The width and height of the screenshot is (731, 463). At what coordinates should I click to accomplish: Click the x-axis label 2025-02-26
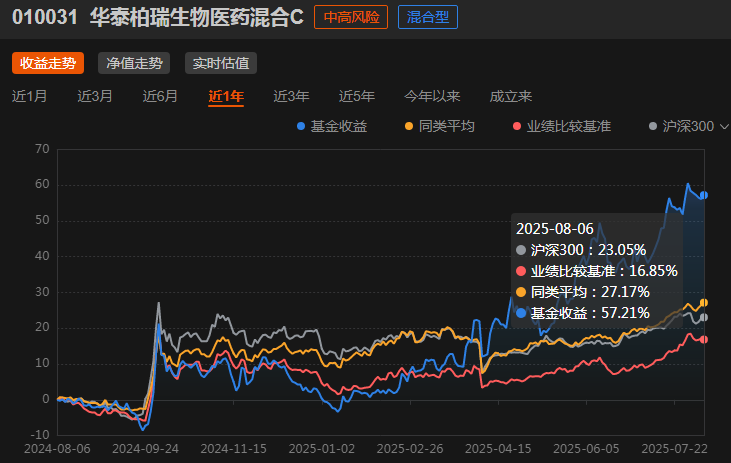pyautogui.click(x=410, y=449)
